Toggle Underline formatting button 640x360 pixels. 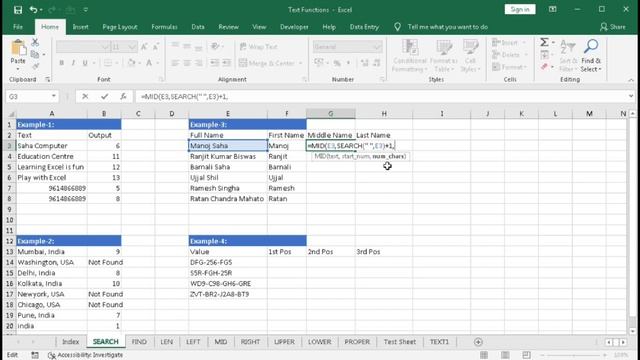coord(85,63)
